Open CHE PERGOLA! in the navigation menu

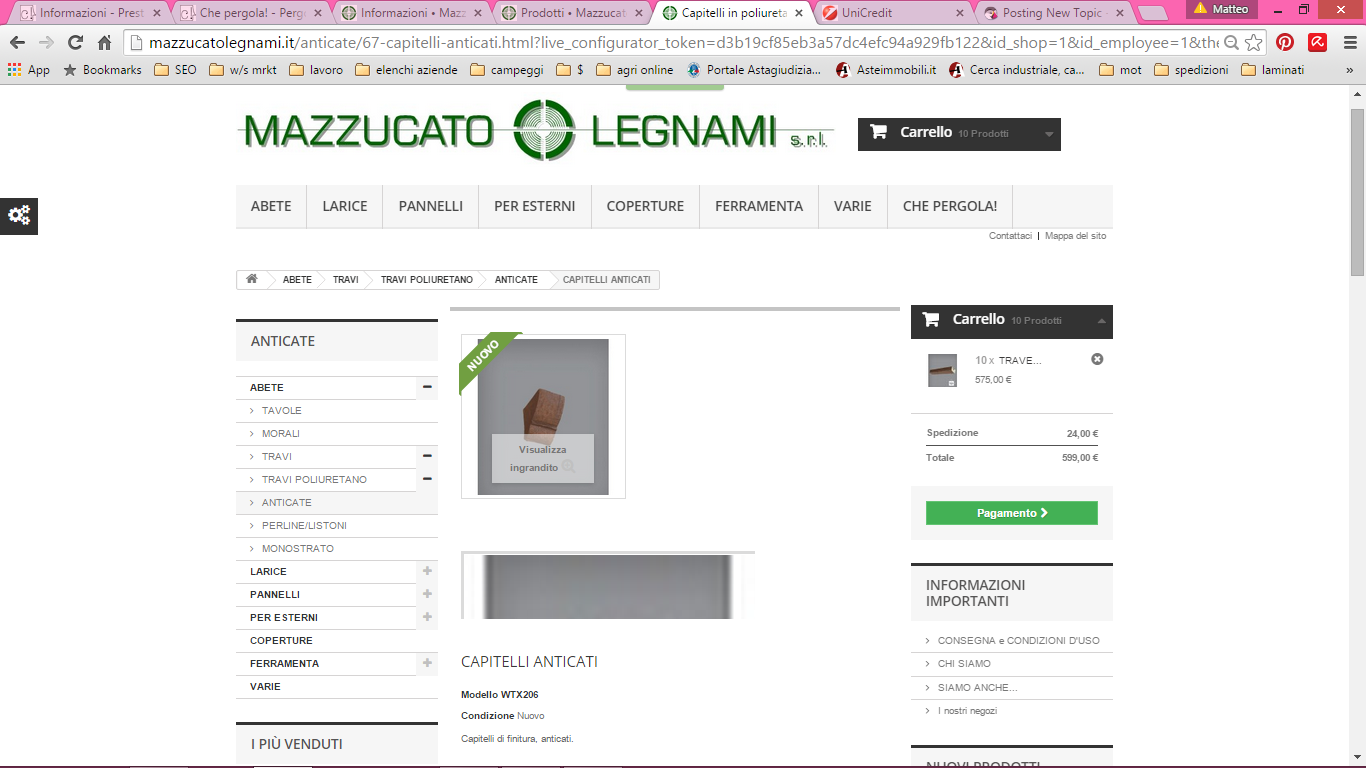pos(950,206)
